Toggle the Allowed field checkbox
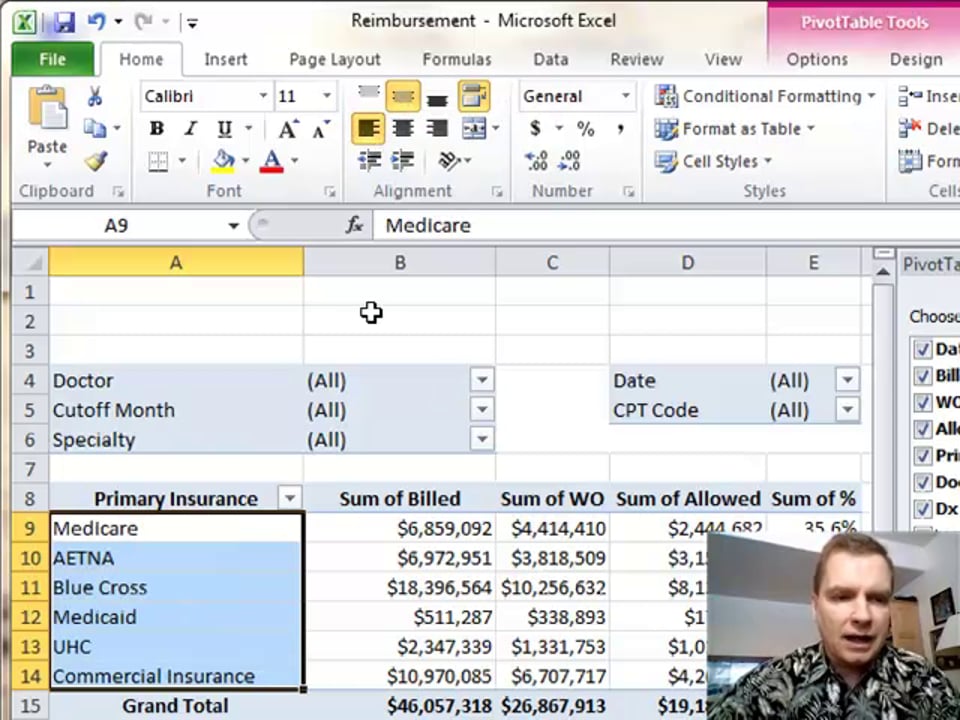Screen dimensions: 960x720 923,429
